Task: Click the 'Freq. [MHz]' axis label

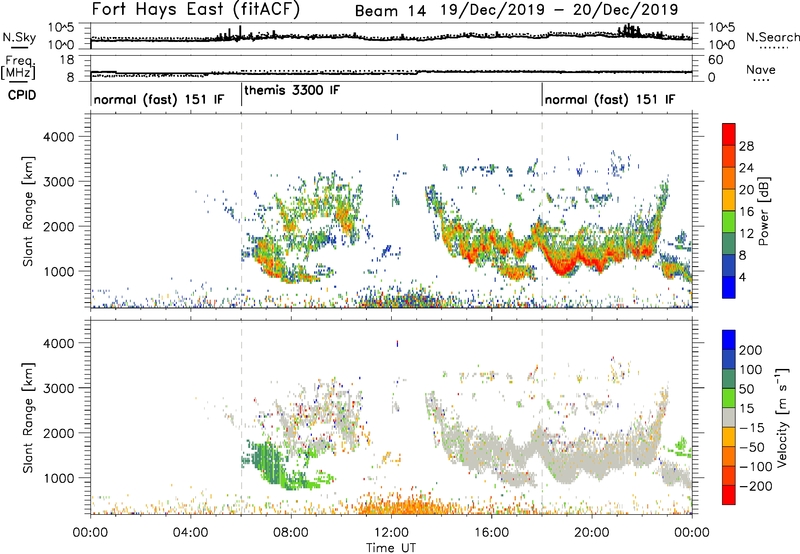Action: 18,67
